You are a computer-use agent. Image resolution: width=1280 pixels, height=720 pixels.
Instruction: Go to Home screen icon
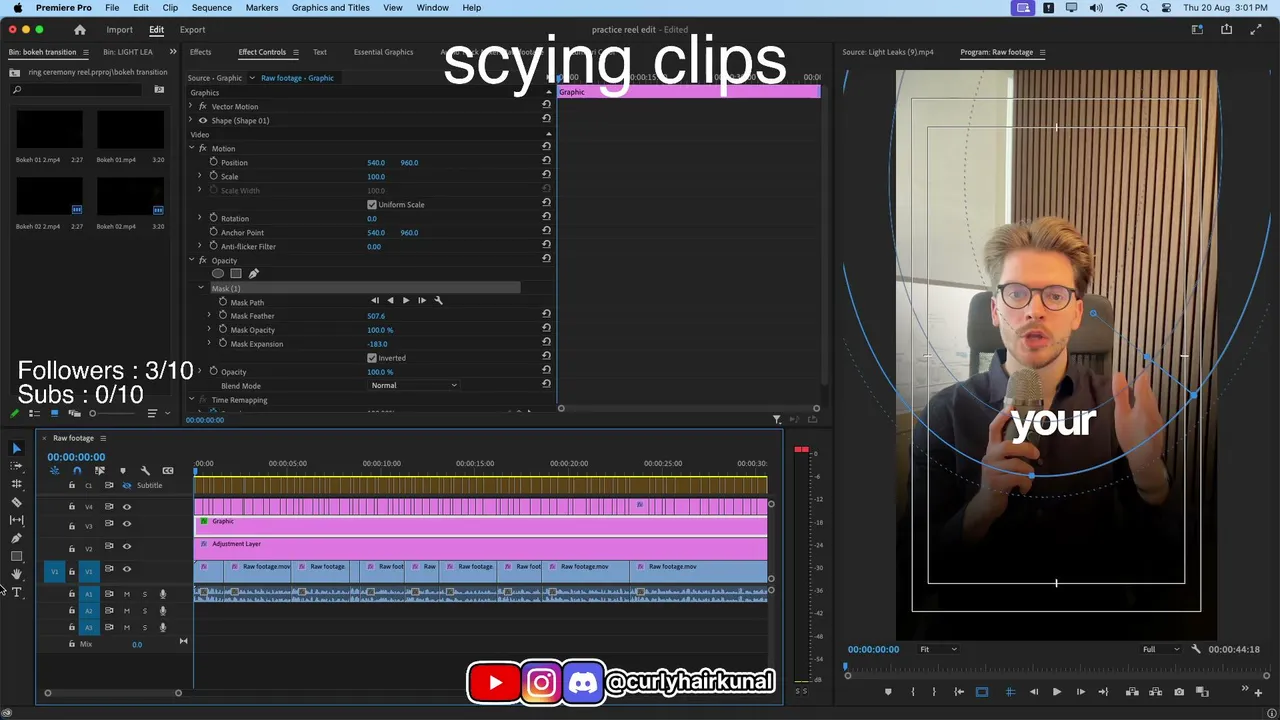point(80,30)
